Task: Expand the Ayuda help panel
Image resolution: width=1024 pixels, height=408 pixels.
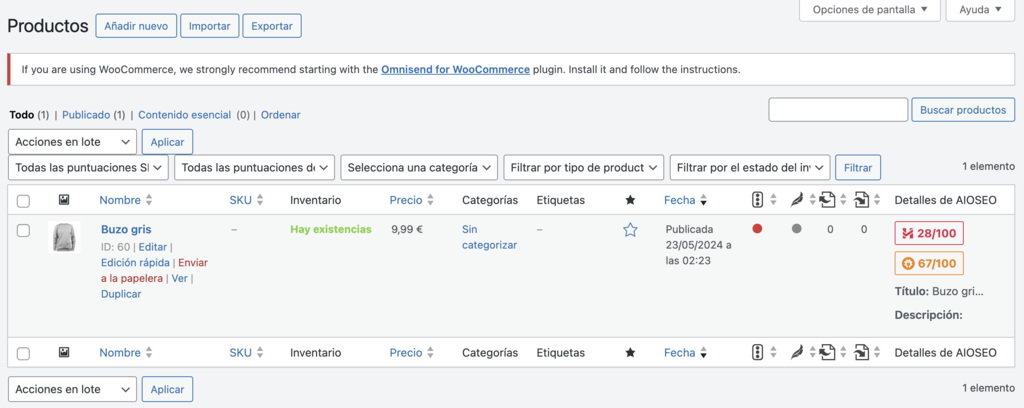Action: (x=980, y=10)
